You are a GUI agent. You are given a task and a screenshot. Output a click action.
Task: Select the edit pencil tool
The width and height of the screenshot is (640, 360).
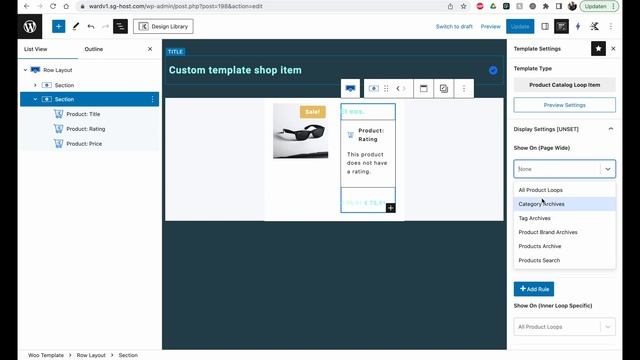[76, 27]
